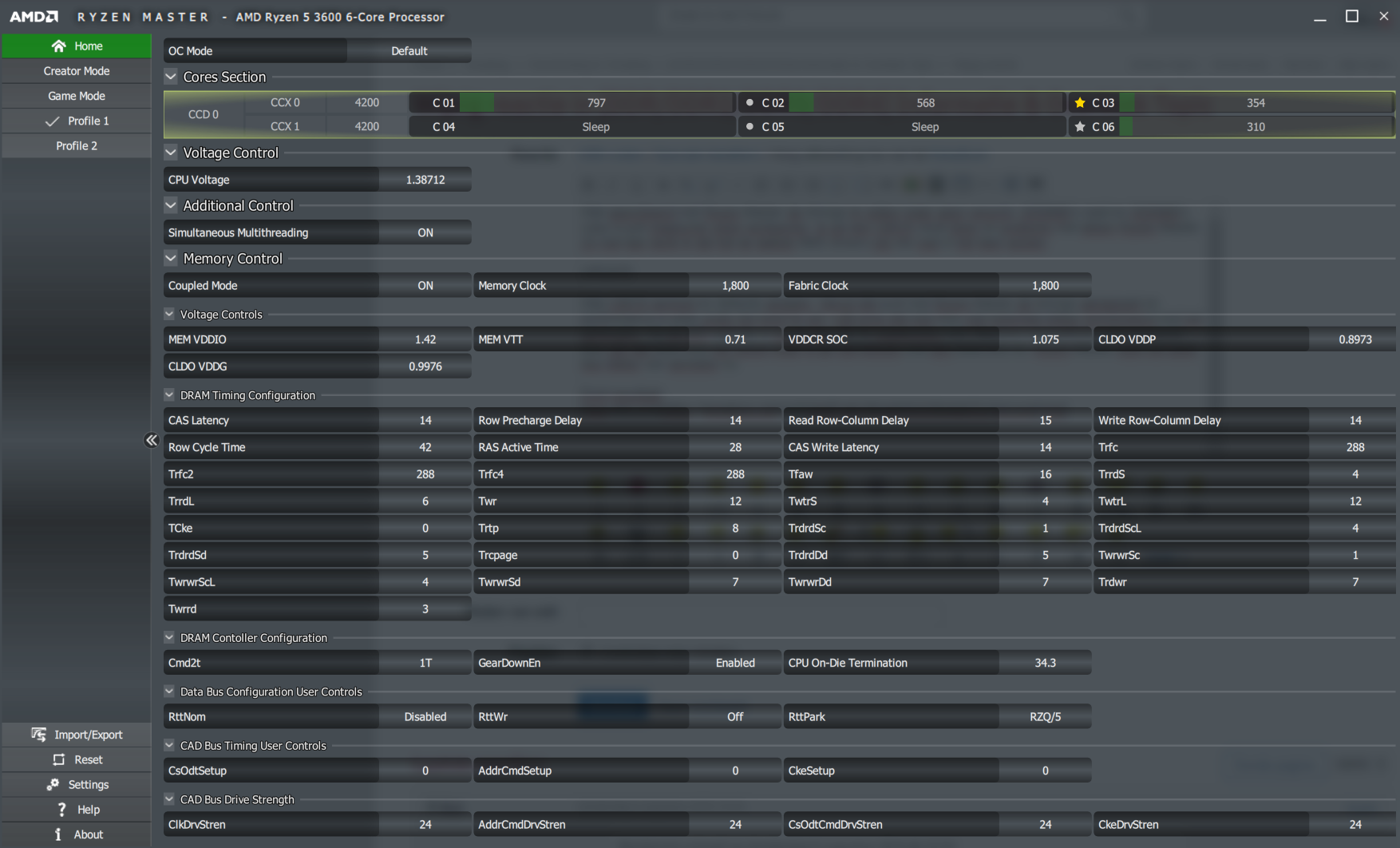Click the C 02 core usage bar
The width and height of the screenshot is (1400, 848).
(926, 103)
